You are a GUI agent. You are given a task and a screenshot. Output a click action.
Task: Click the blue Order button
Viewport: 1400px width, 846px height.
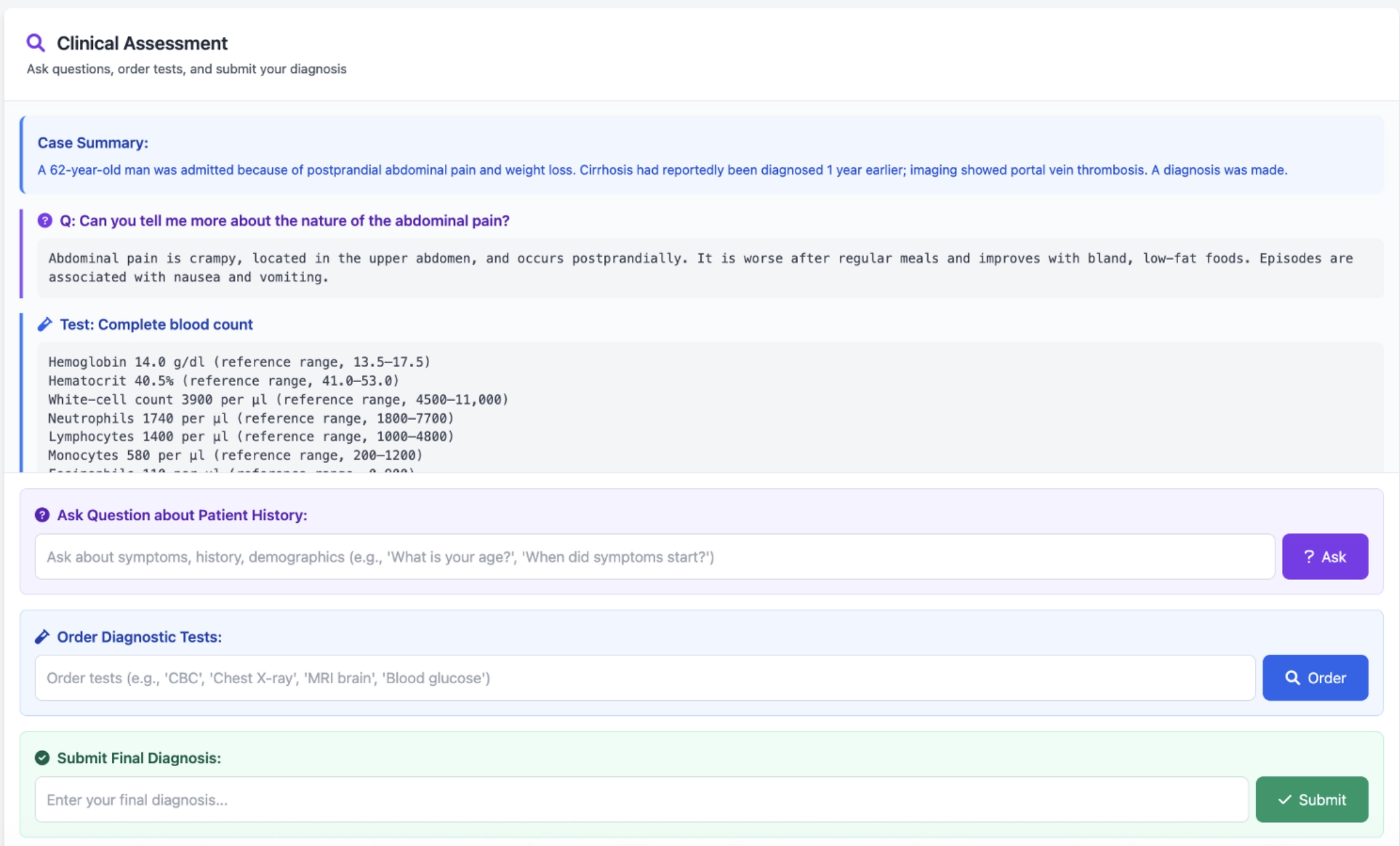[x=1315, y=678]
